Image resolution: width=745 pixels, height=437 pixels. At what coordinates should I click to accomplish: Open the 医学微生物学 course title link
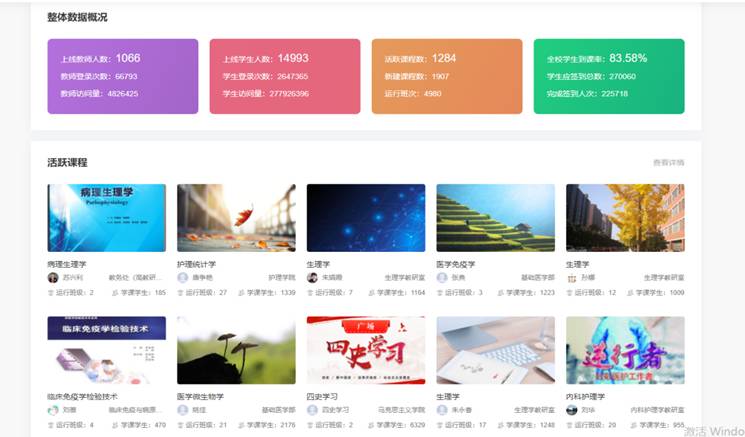pyautogui.click(x=199, y=396)
